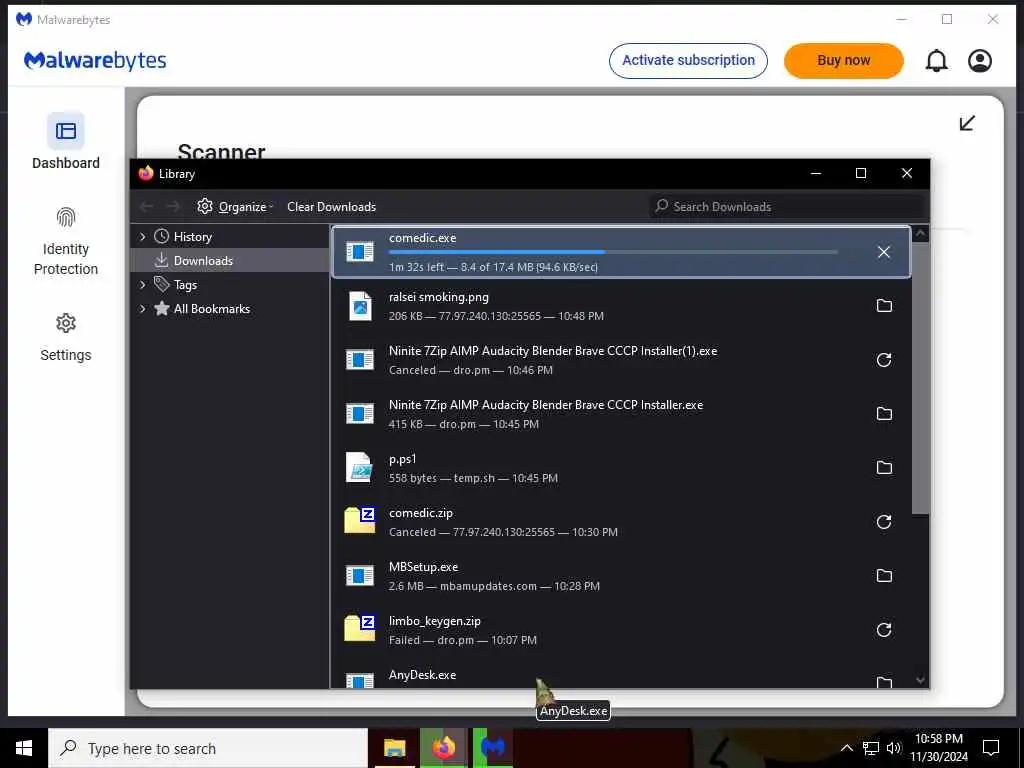The height and width of the screenshot is (768, 1024).
Task: Select the comedic.zip file name
Action: (421, 513)
